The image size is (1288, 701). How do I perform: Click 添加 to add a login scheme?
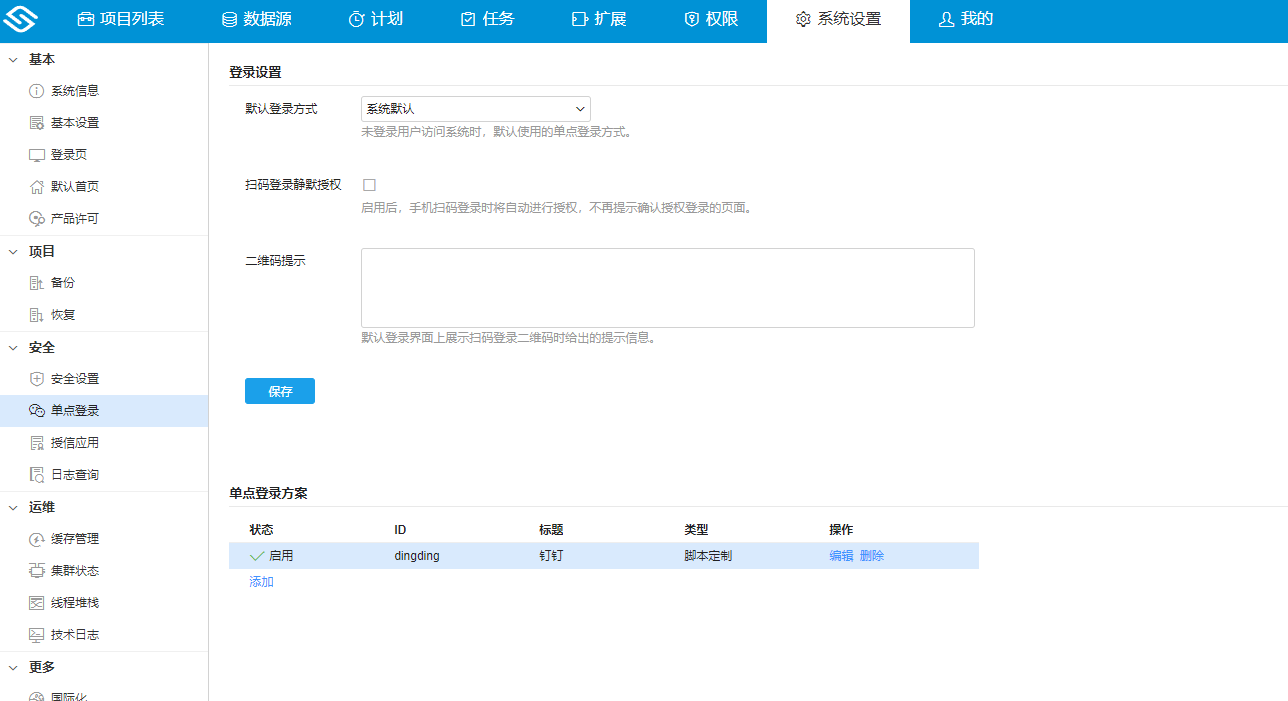point(260,582)
